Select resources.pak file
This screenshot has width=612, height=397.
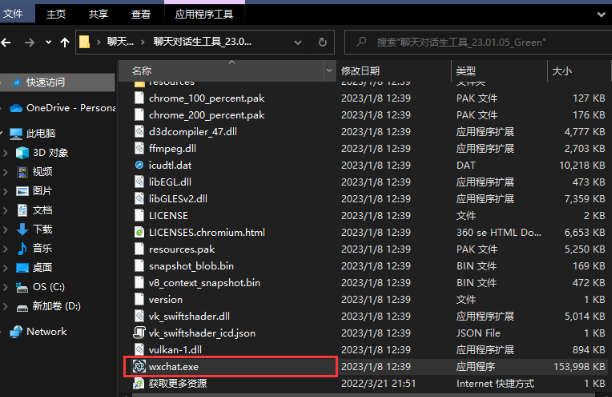coord(182,249)
